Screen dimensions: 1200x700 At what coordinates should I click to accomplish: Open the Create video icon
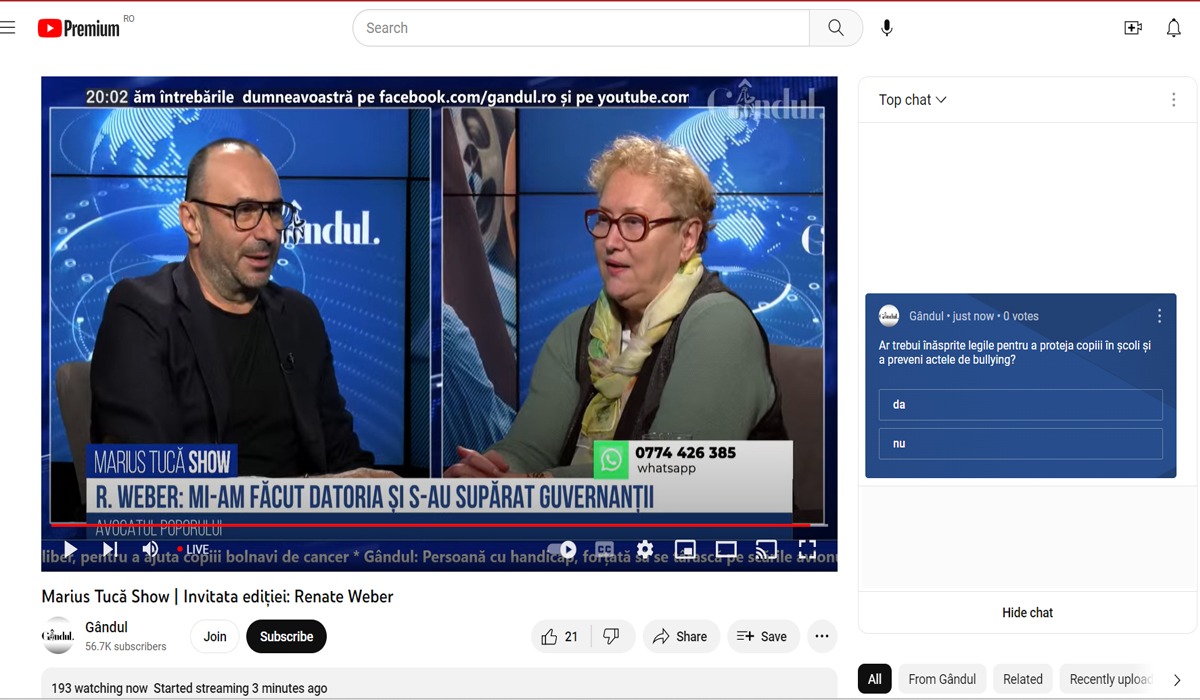pyautogui.click(x=1133, y=28)
